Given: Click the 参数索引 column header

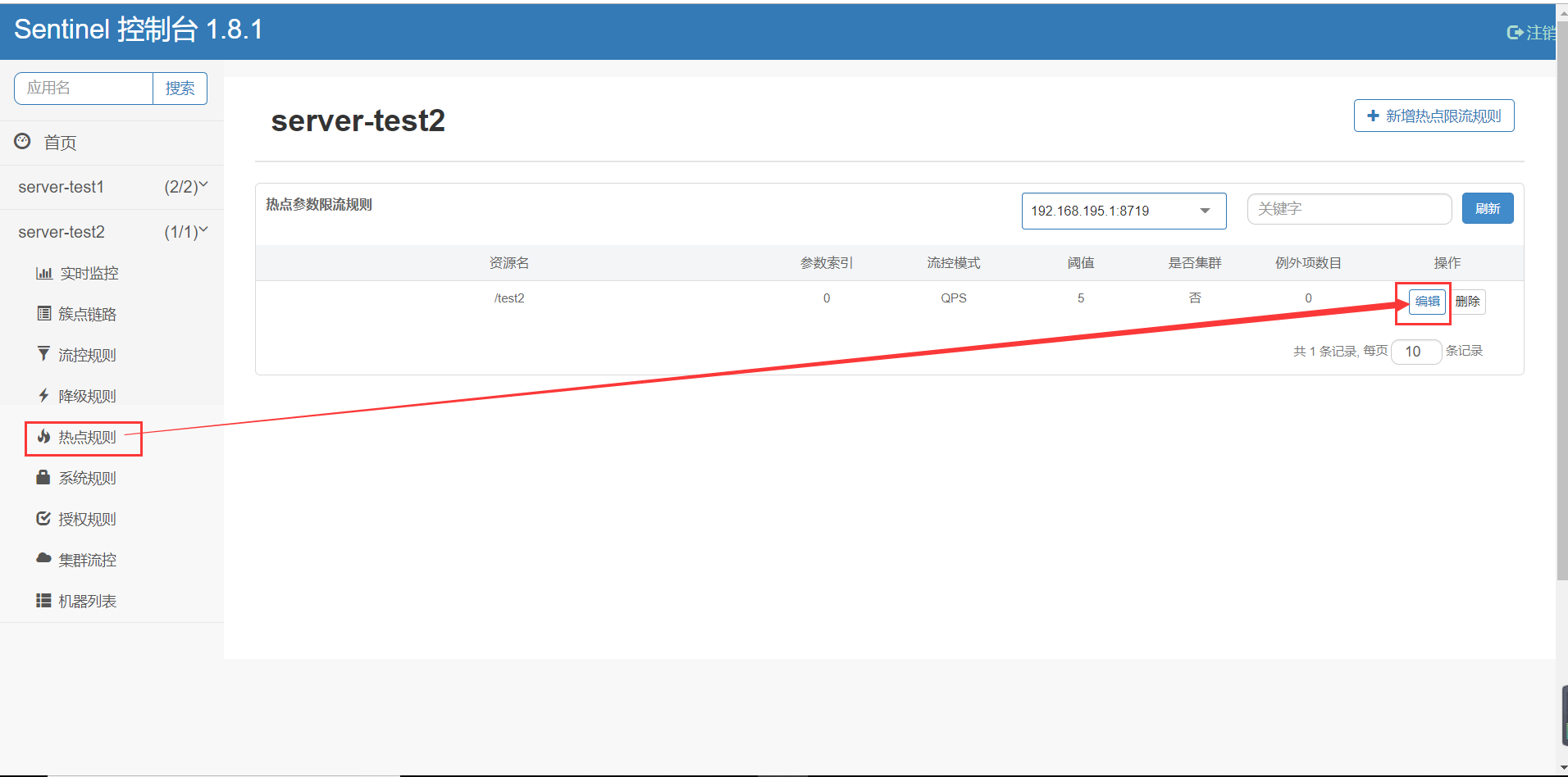Looking at the screenshot, I should pos(827,263).
